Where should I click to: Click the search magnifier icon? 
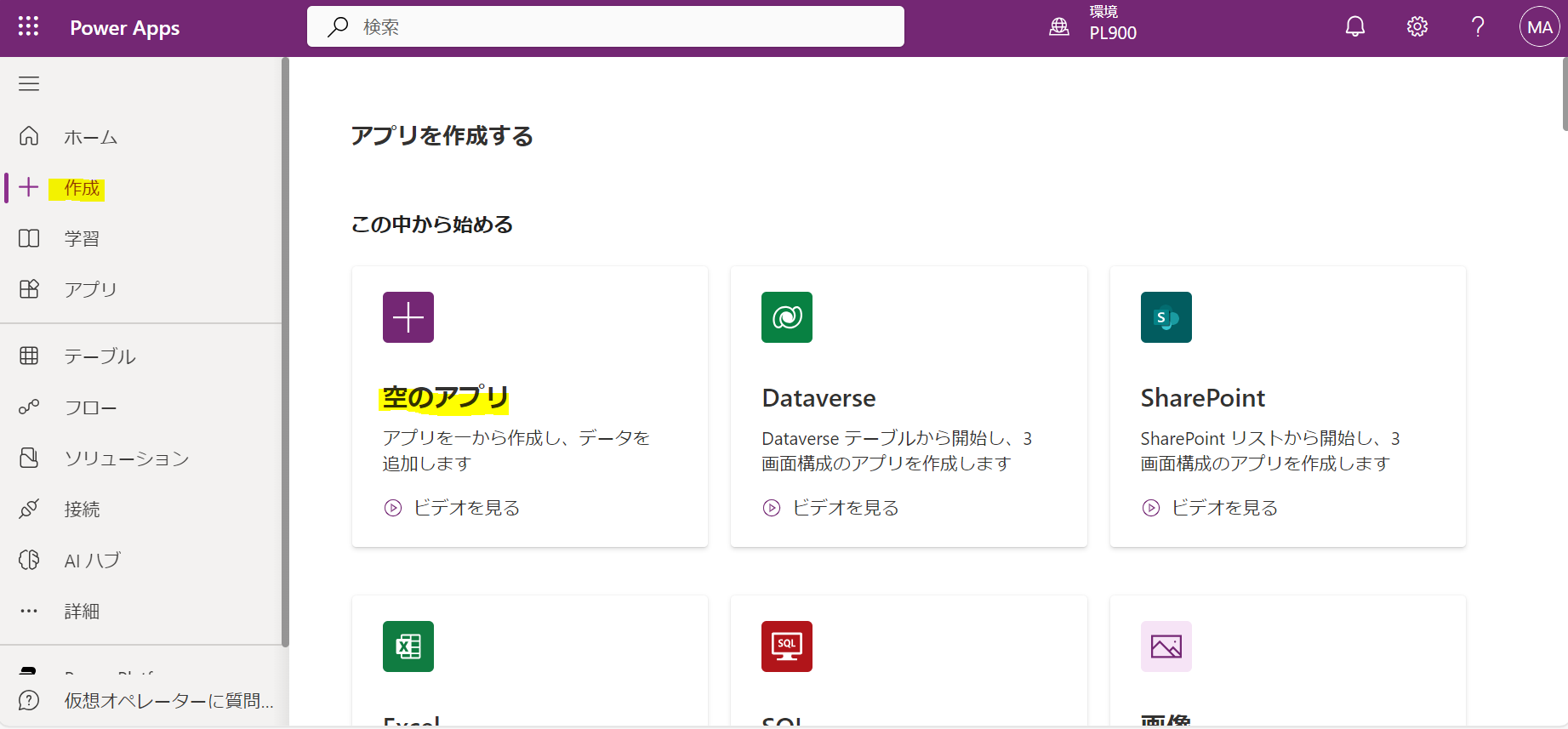pyautogui.click(x=338, y=27)
